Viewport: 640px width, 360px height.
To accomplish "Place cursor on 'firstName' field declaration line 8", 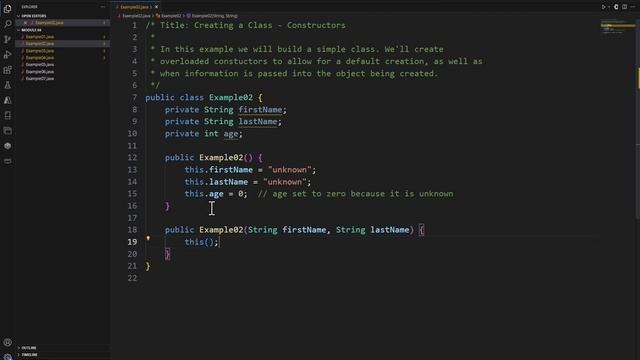I will 260,110.
